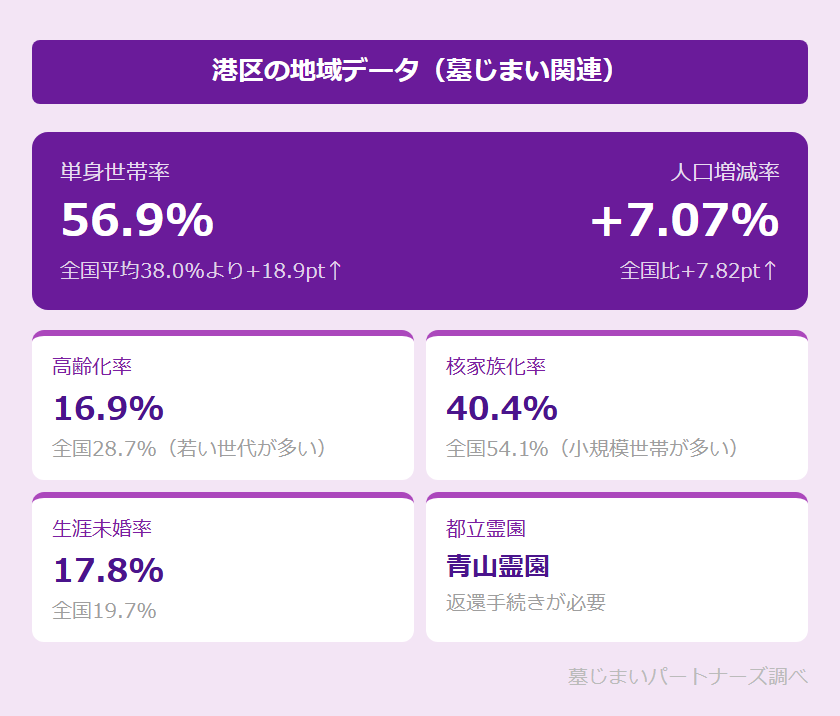Screen dimensions: 840x716
Task: Click the 16.9% aging rate value
Action: (x=108, y=408)
